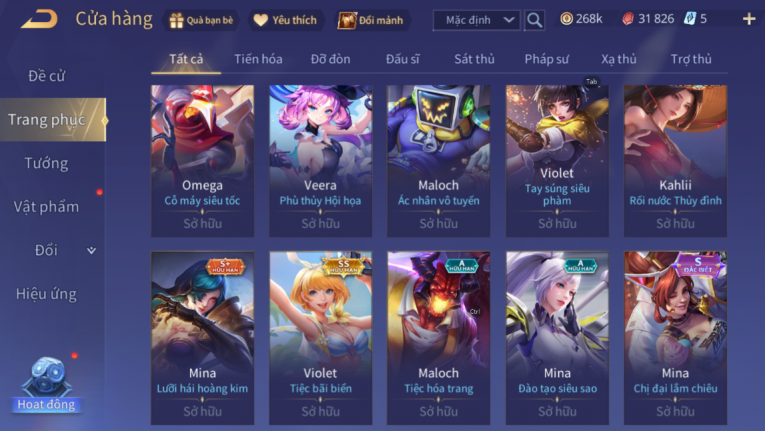Switch to the Tiến hóa tab
This screenshot has height=431, width=765.
tap(258, 59)
